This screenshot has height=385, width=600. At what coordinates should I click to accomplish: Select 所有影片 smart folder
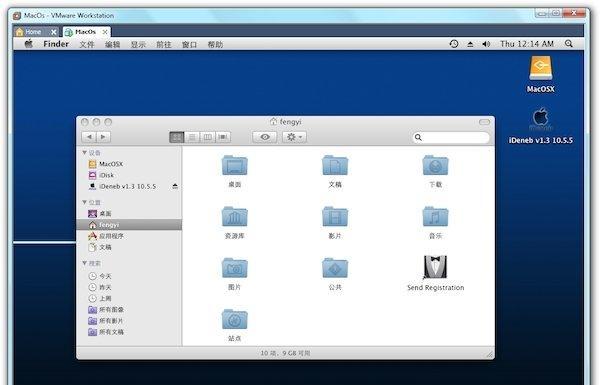click(129, 321)
